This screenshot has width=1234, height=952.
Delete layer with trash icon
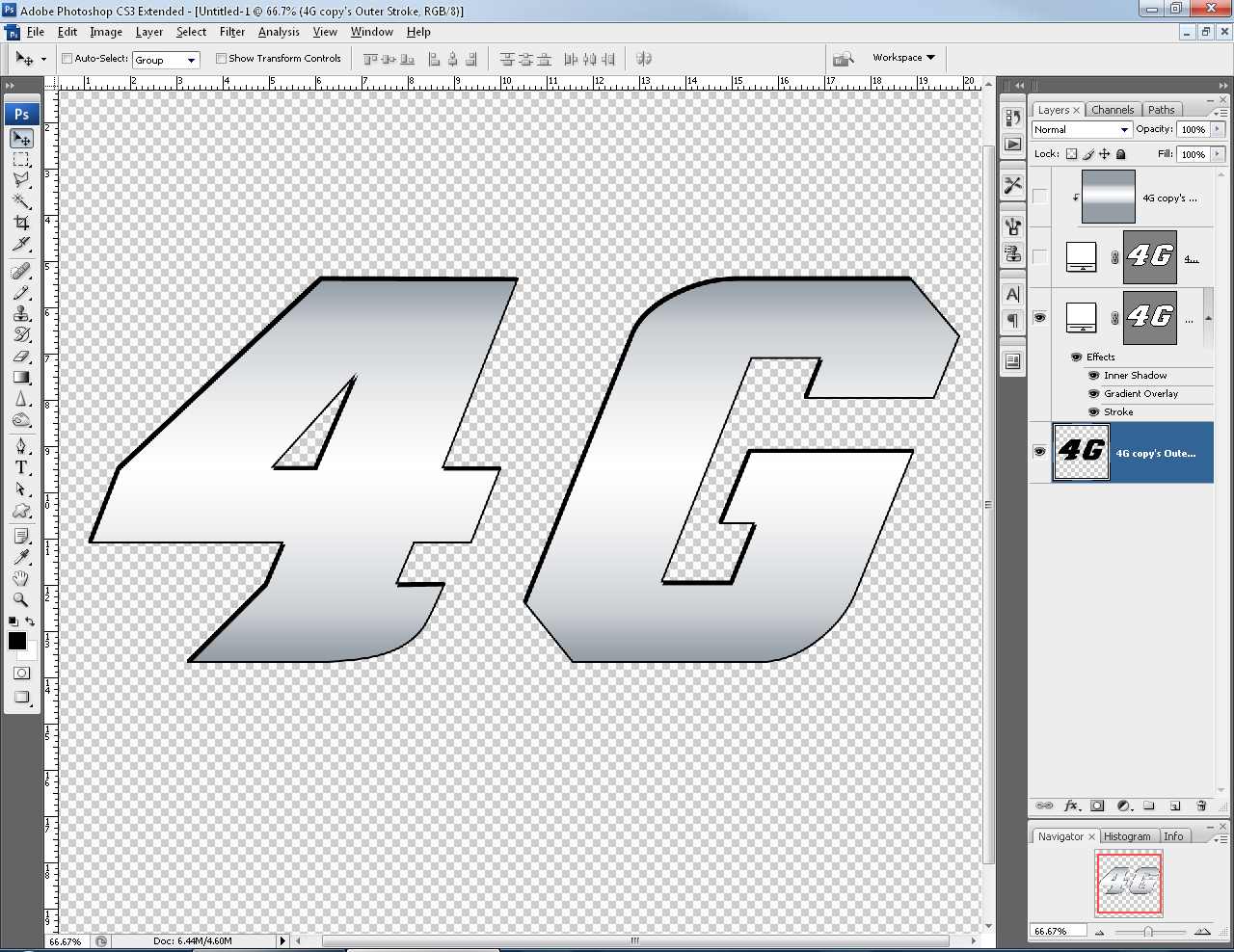point(1201,806)
